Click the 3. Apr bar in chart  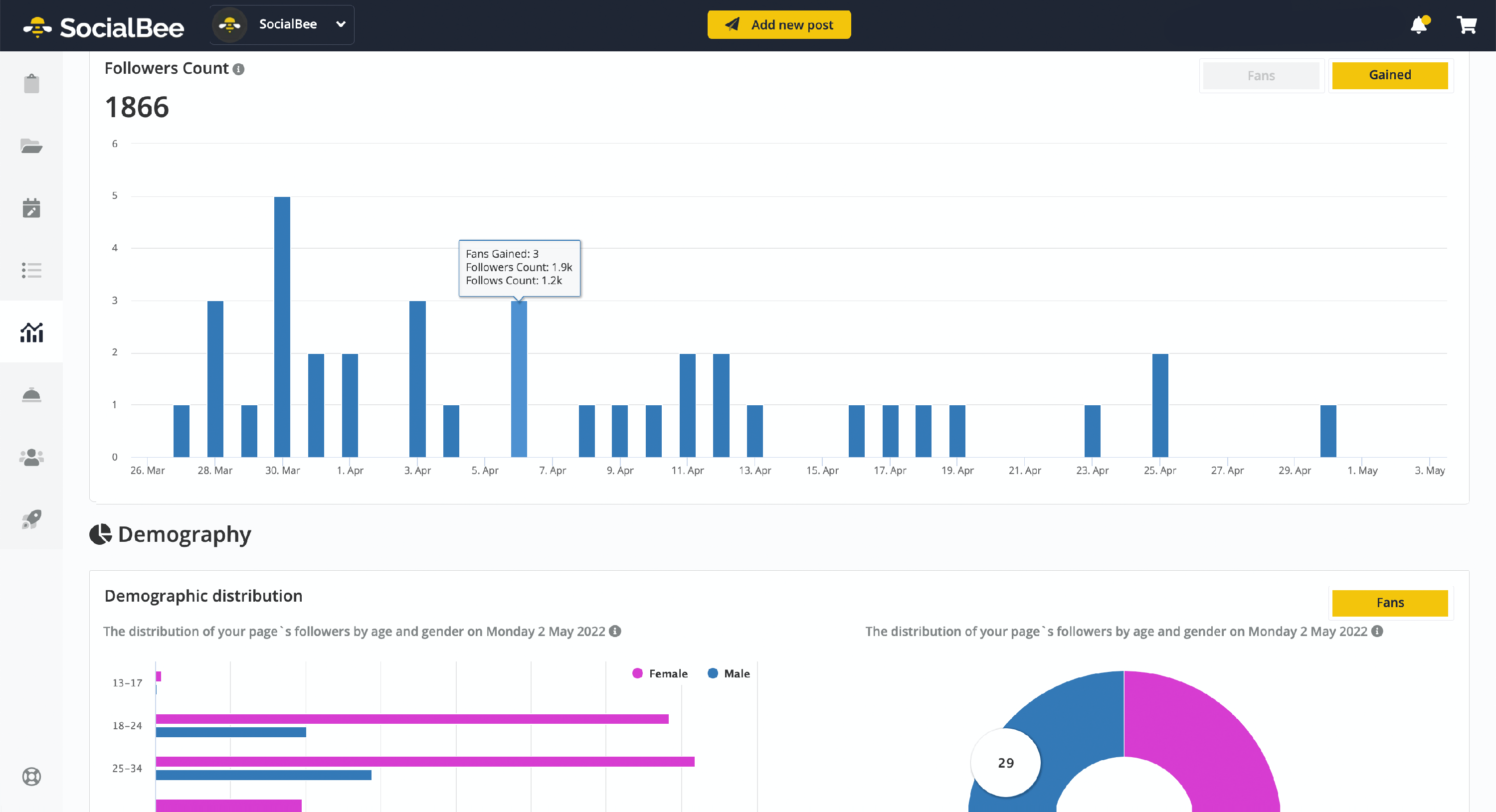[x=417, y=379]
